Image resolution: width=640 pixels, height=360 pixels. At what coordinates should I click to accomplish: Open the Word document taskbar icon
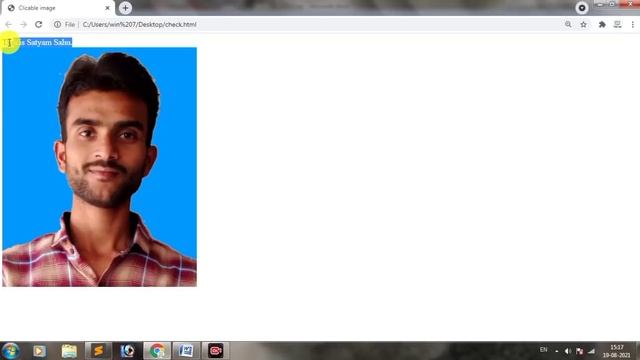pos(186,351)
